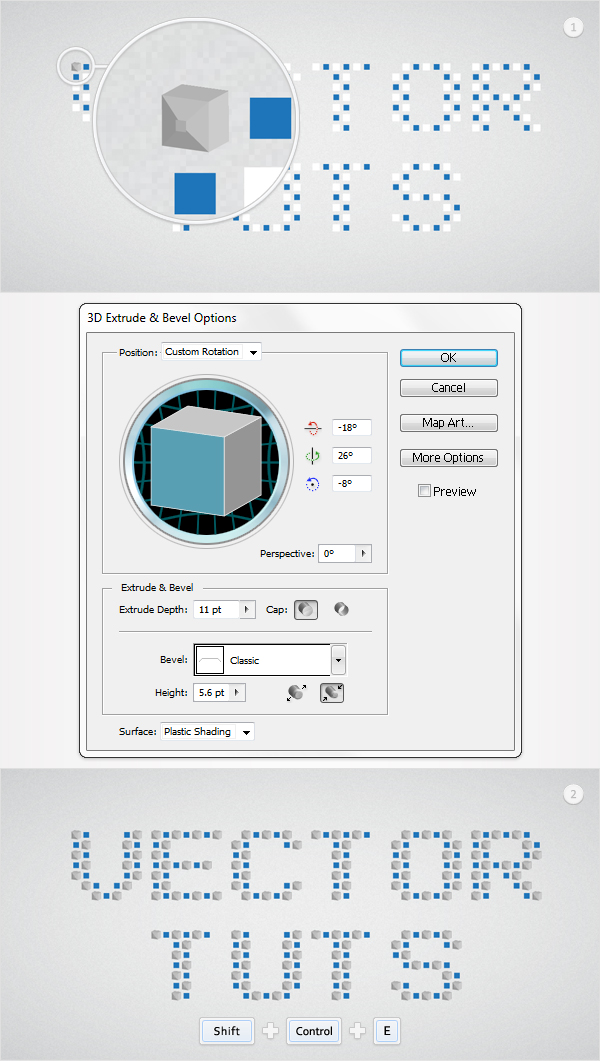This screenshot has width=600, height=1061.
Task: Open the Extrude Depth slider arrow
Action: pyautogui.click(x=246, y=609)
